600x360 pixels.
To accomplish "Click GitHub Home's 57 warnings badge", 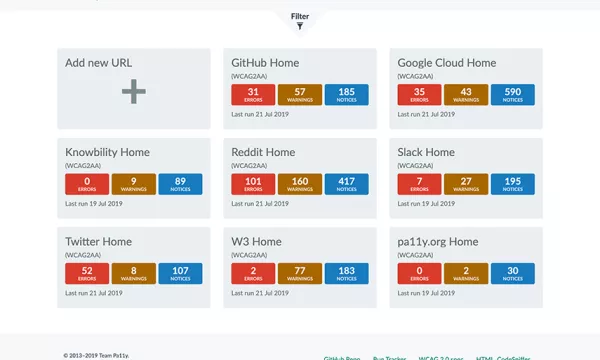I will [x=300, y=94].
